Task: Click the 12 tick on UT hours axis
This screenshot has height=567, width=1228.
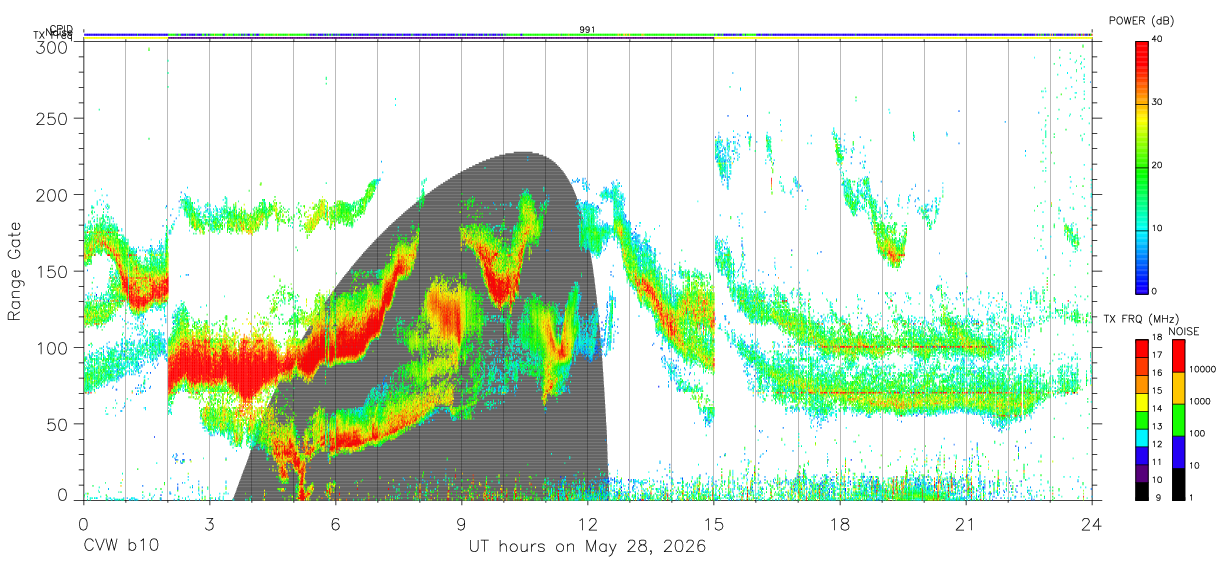Action: (x=587, y=523)
